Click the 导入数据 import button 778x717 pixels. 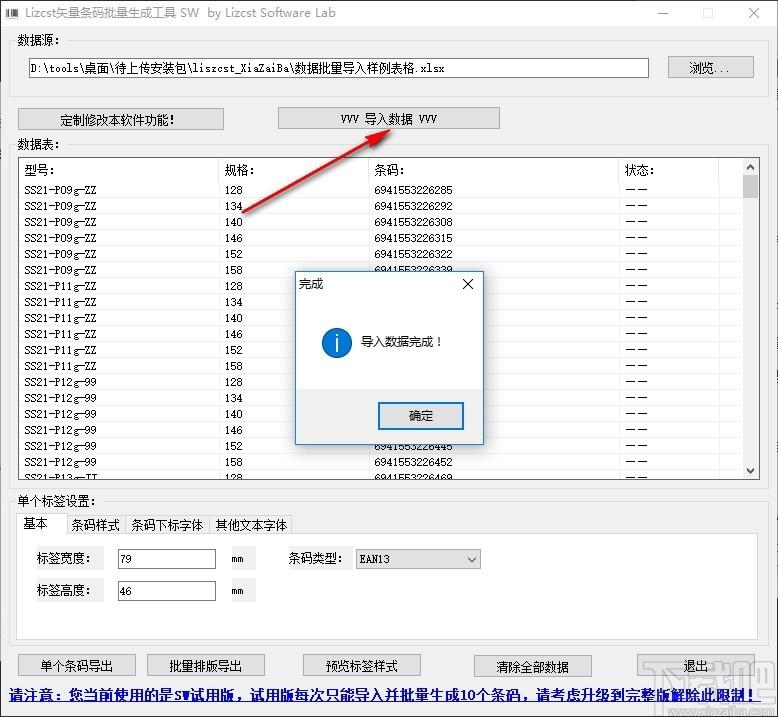[388, 118]
